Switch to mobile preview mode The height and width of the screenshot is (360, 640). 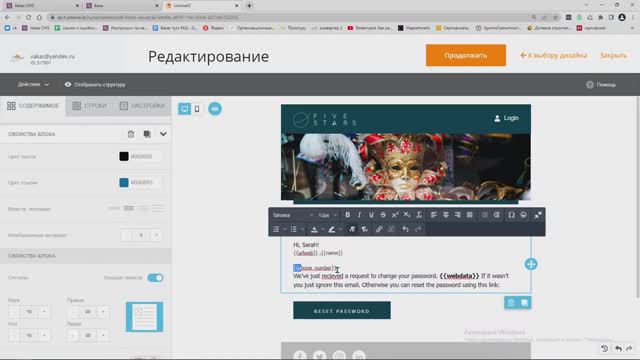[197, 109]
